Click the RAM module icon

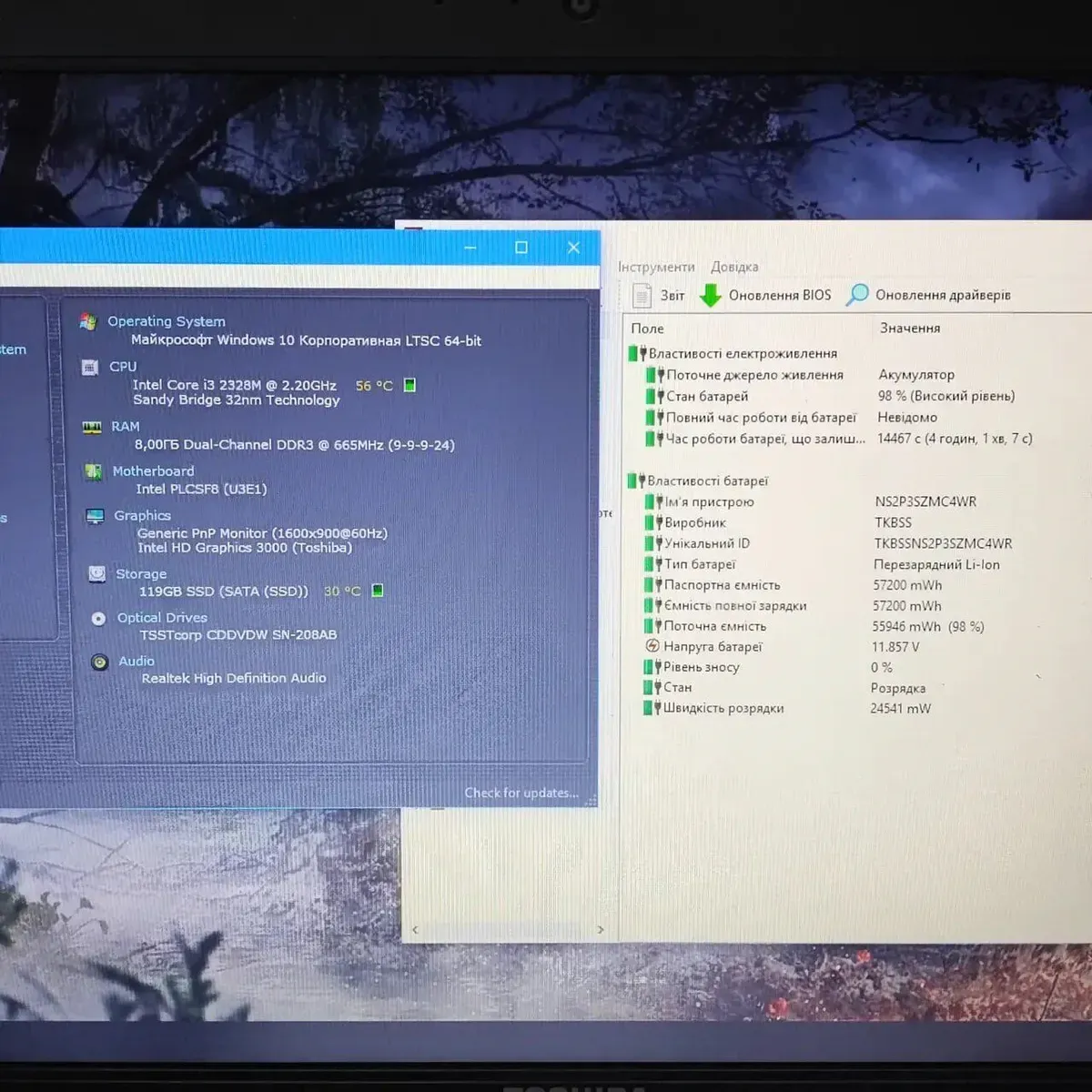pos(92,427)
